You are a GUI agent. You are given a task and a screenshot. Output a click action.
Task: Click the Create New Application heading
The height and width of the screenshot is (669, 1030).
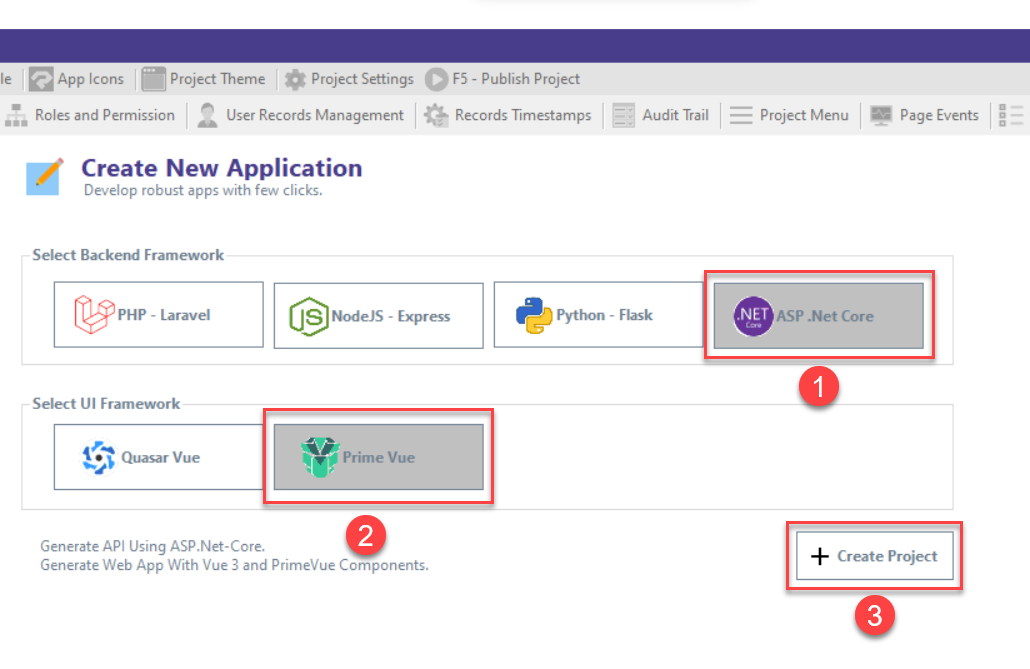pos(221,168)
